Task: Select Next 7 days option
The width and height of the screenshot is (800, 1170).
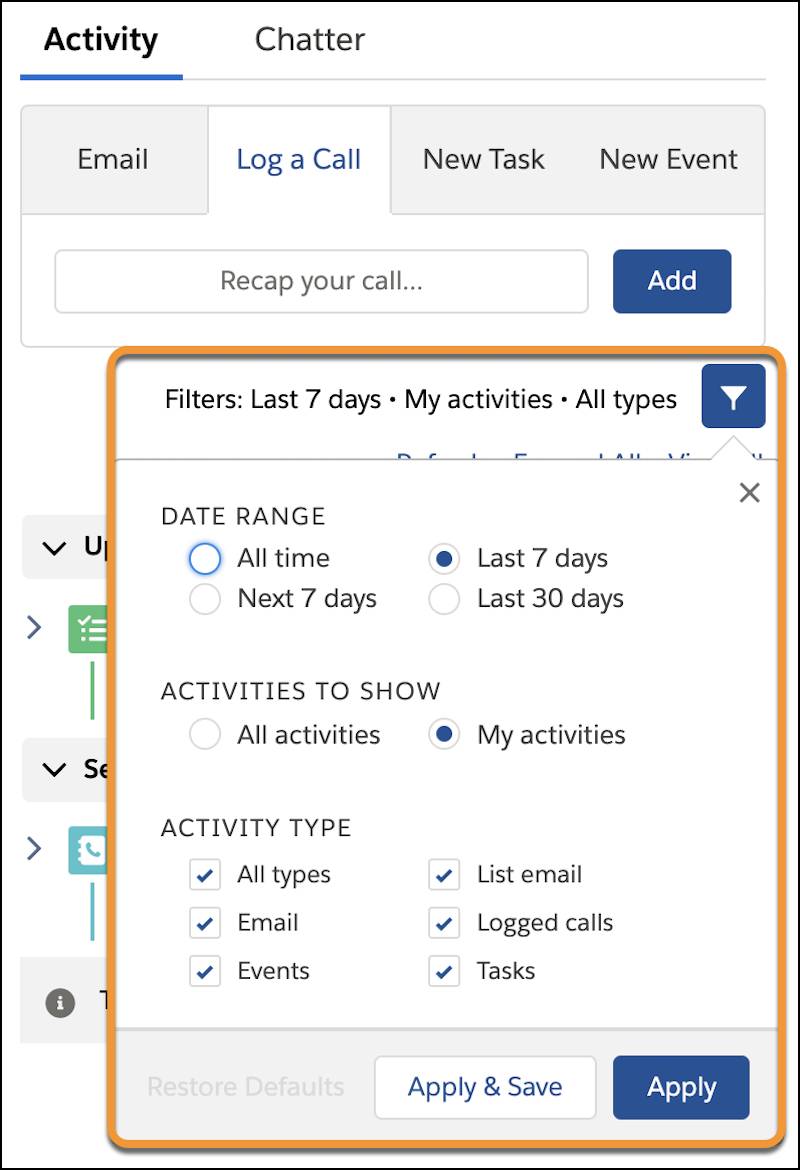Action: point(204,598)
